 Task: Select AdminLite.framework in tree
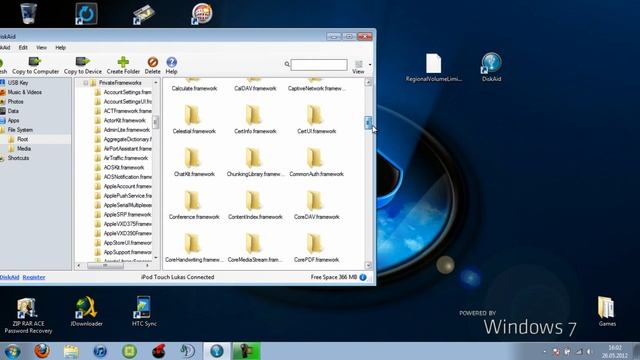127,129
